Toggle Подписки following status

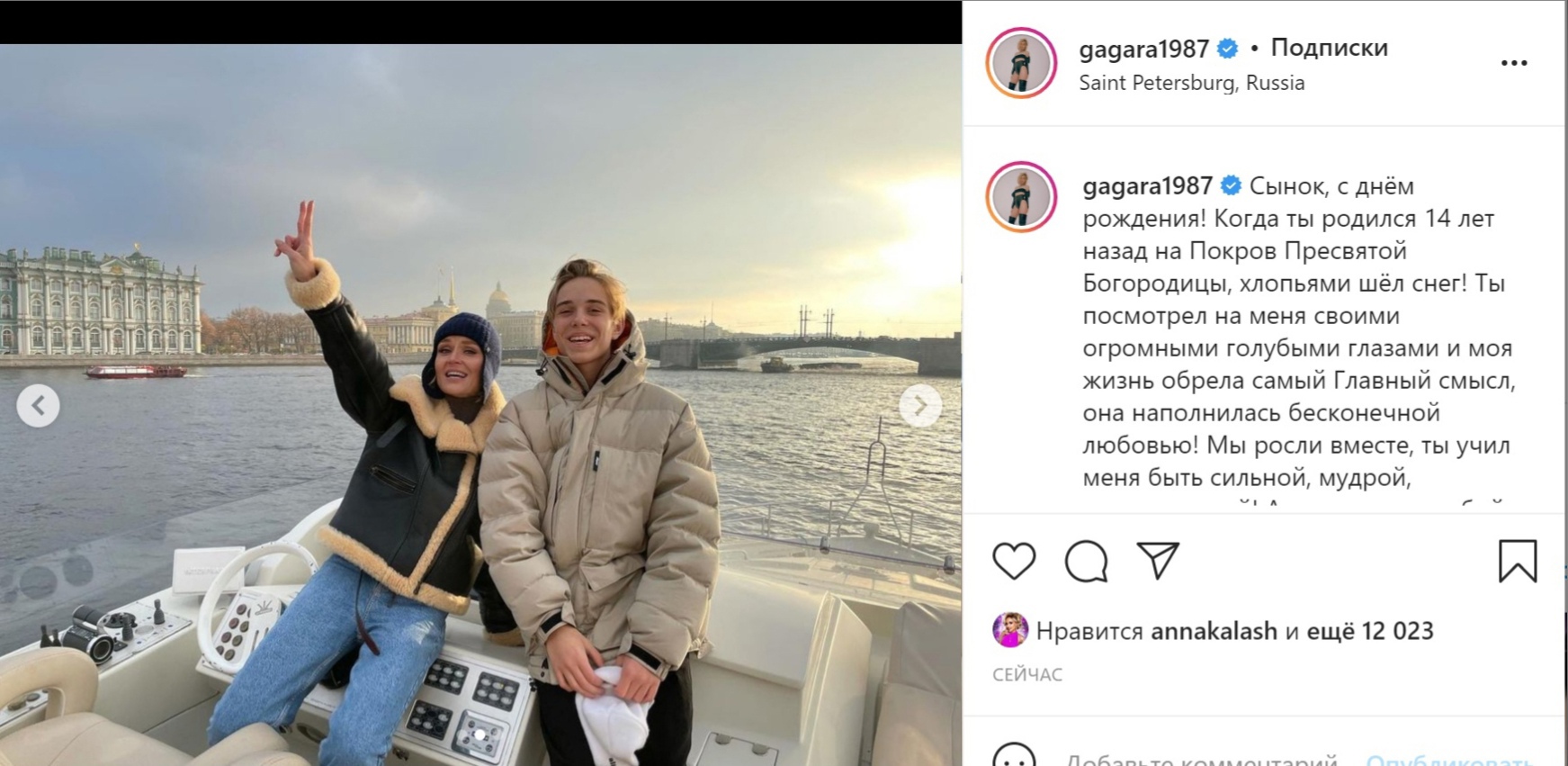[1329, 48]
